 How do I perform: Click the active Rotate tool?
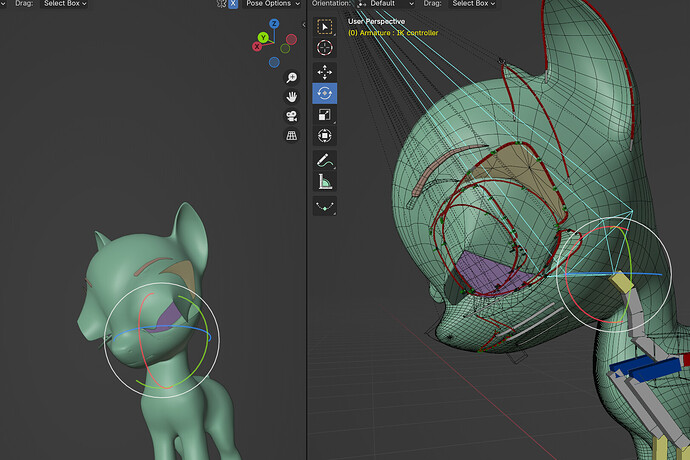pos(325,93)
